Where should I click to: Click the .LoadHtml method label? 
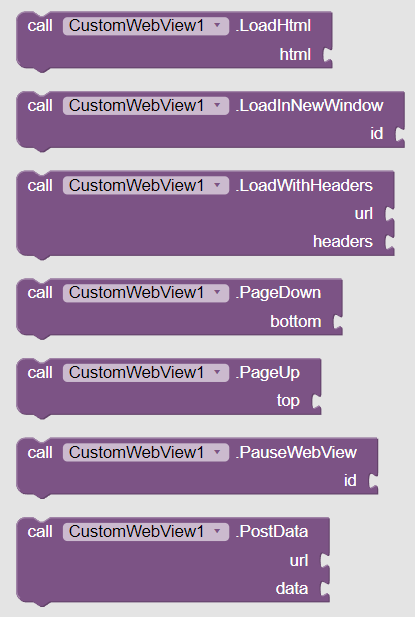(x=273, y=26)
